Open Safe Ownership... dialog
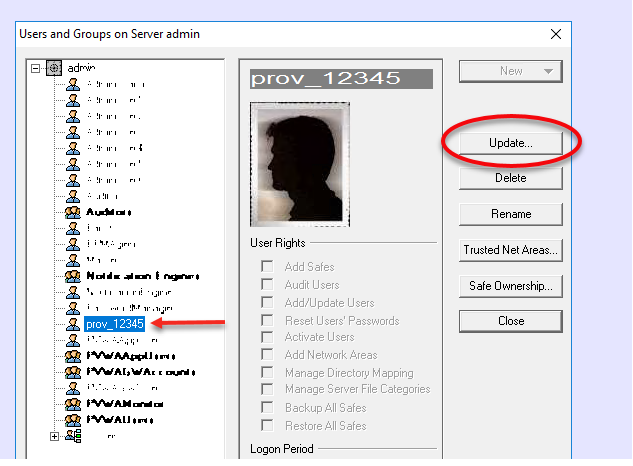The height and width of the screenshot is (466, 633). tap(511, 286)
